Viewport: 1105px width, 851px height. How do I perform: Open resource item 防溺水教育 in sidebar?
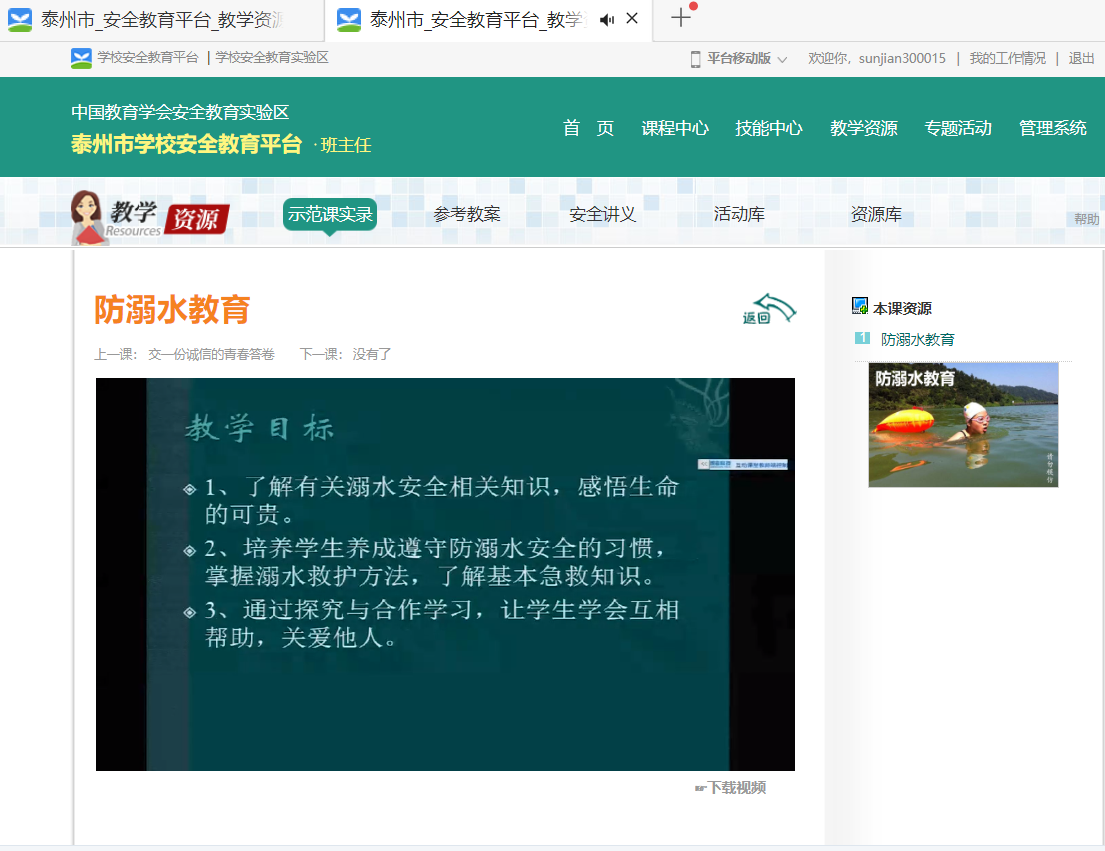[918, 340]
